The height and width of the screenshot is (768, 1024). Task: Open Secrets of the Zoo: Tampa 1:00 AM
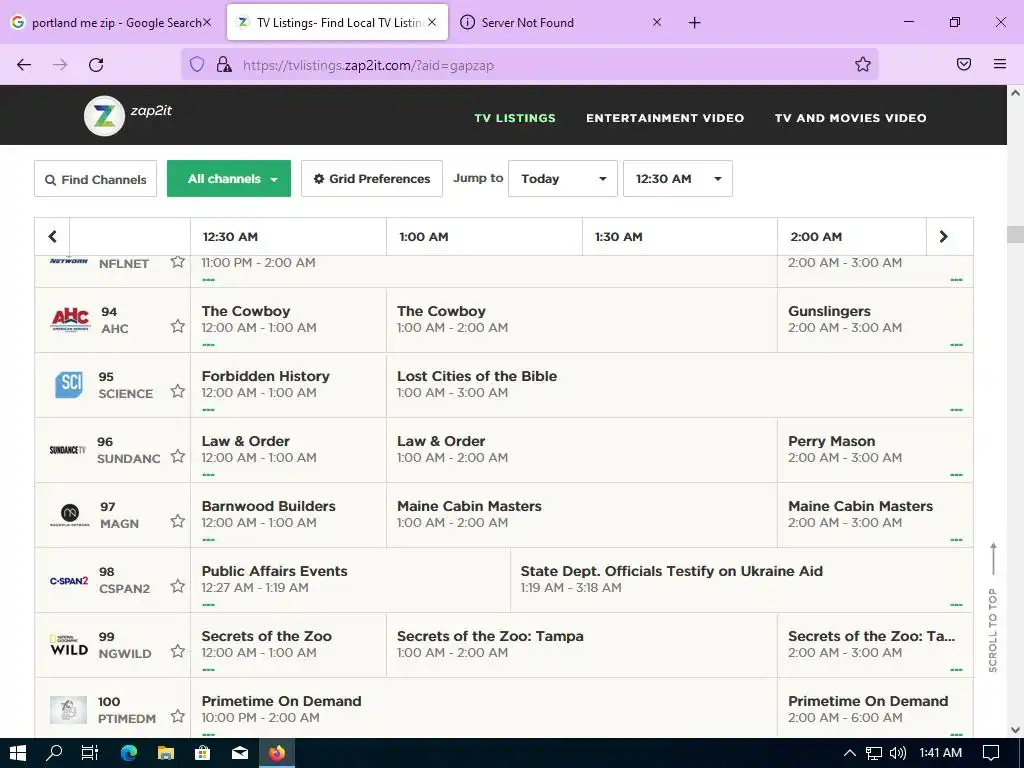(x=581, y=645)
